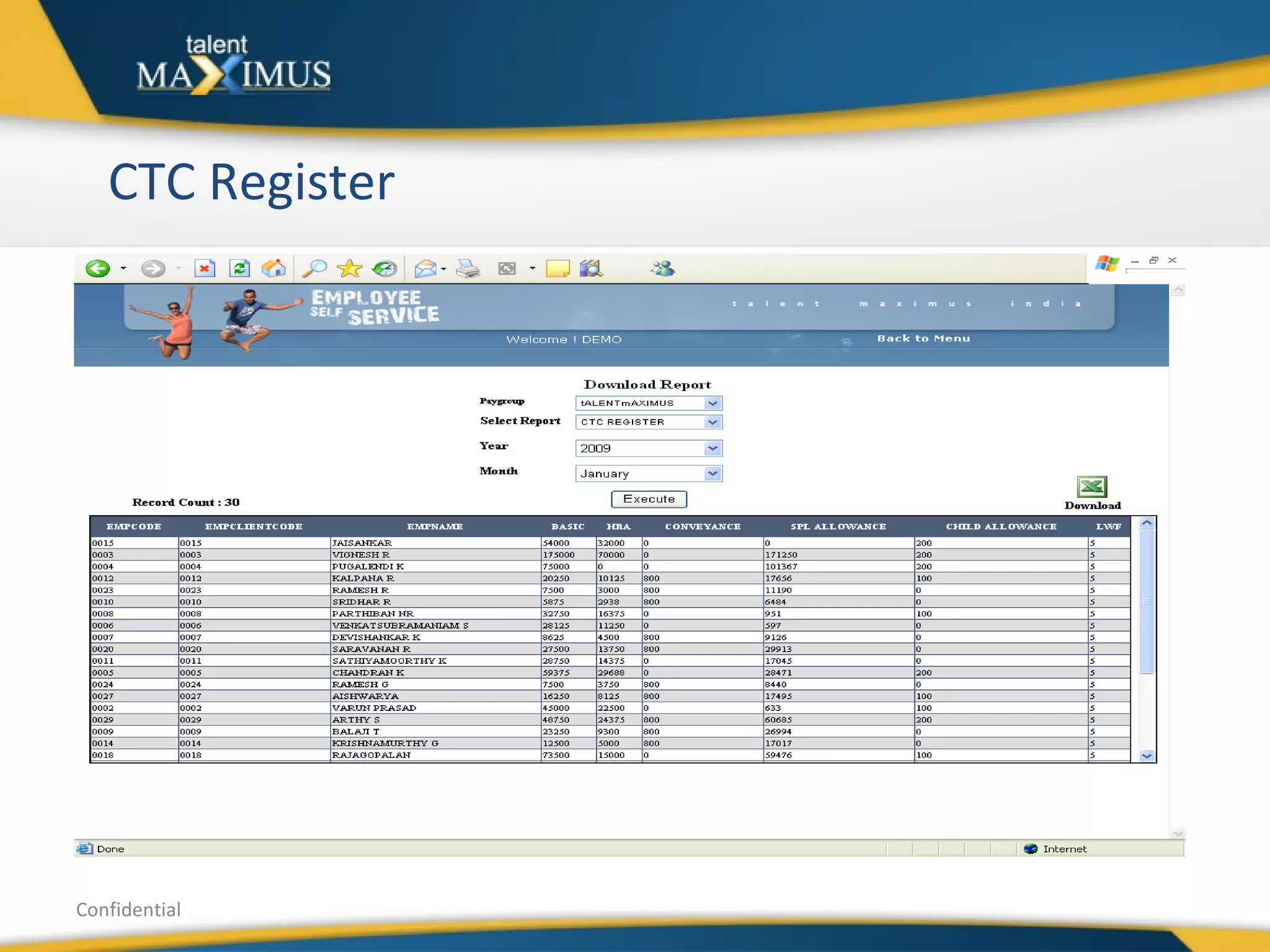Select the RAJAGOPALAN name cell

pos(435,755)
